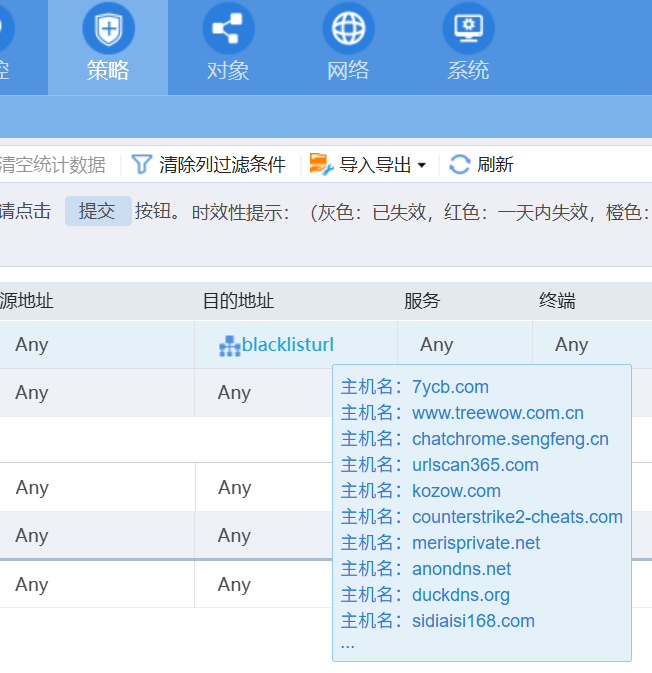
Task: Open the 对象 share-node icon
Action: click(228, 28)
